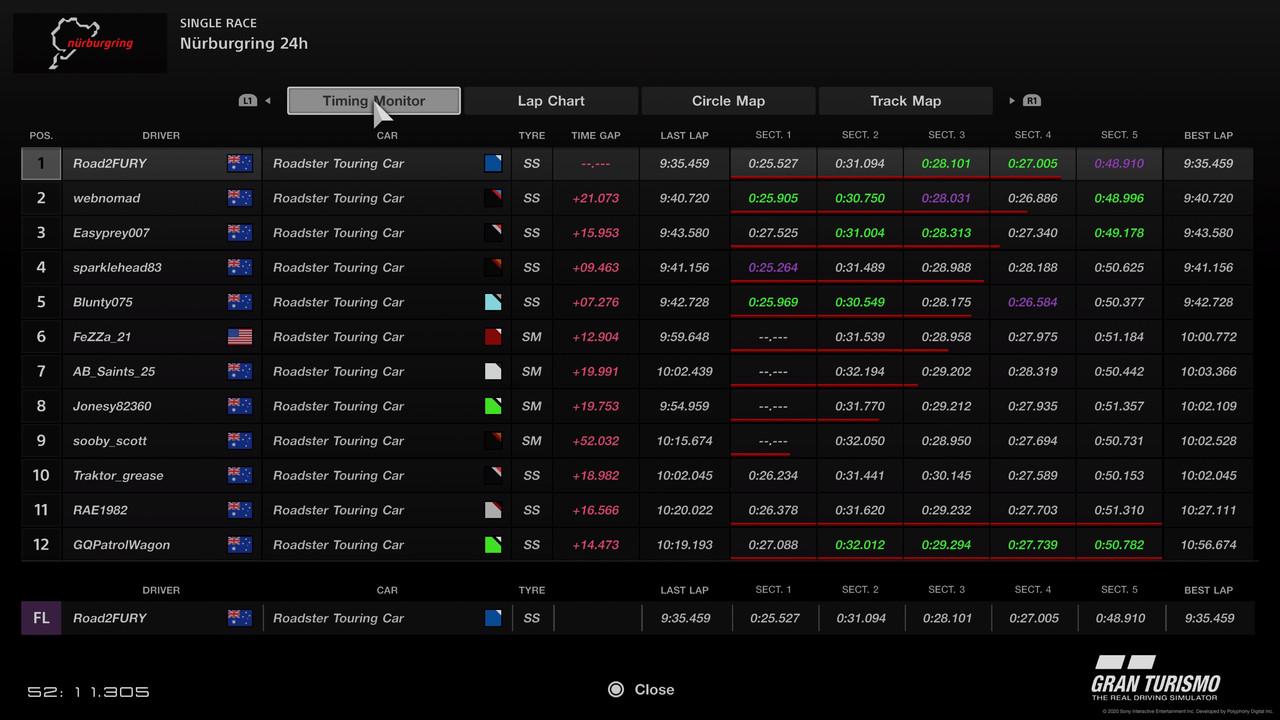Select position 1 row number

pos(41,163)
